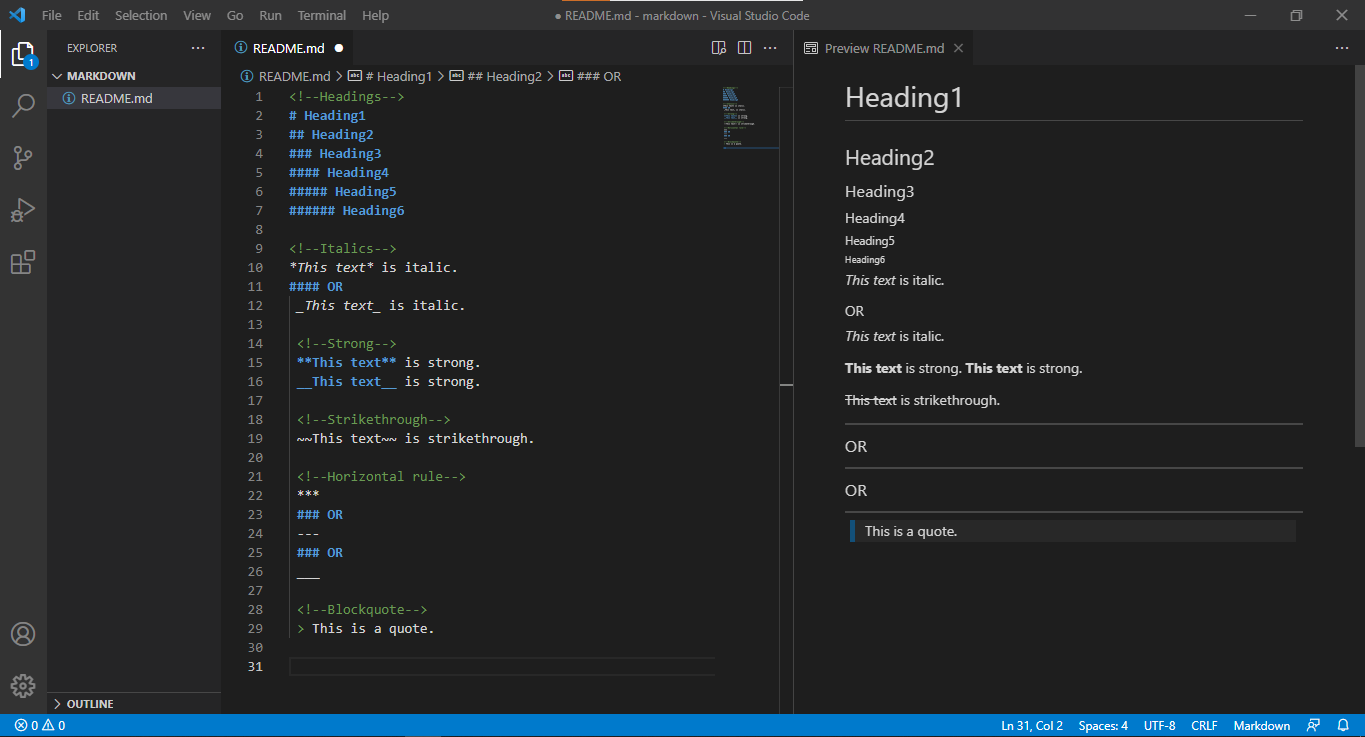1365x737 pixels.
Task: Click the Split Editor Right icon
Action: 744,48
